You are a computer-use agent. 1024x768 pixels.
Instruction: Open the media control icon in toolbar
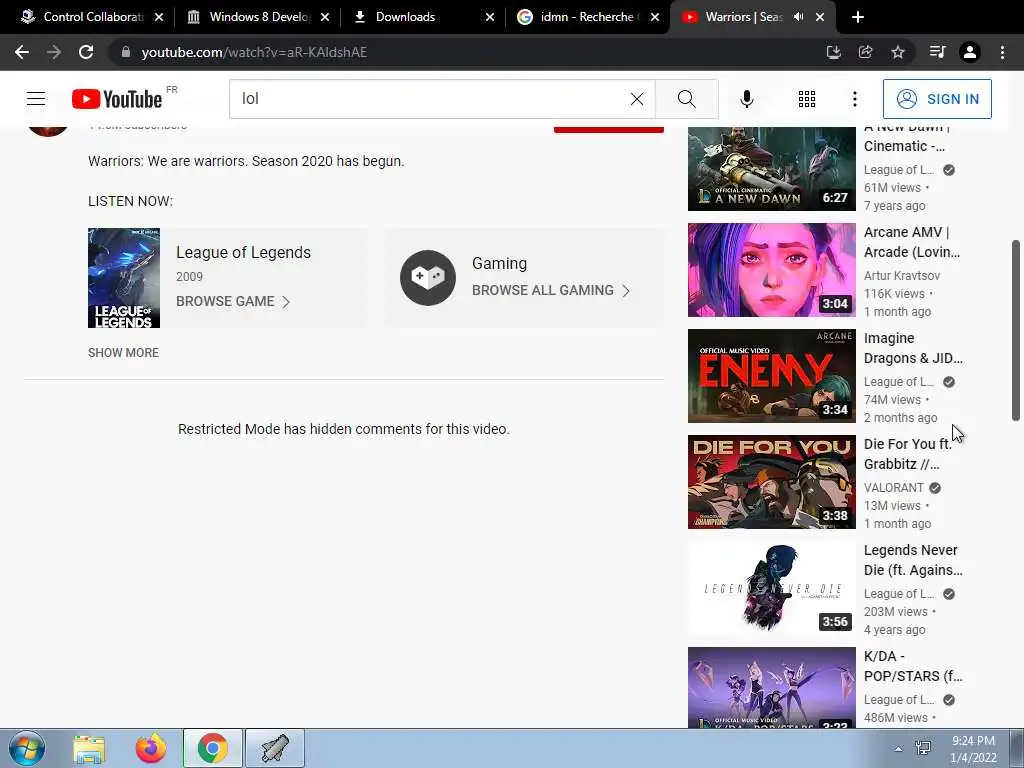(937, 52)
